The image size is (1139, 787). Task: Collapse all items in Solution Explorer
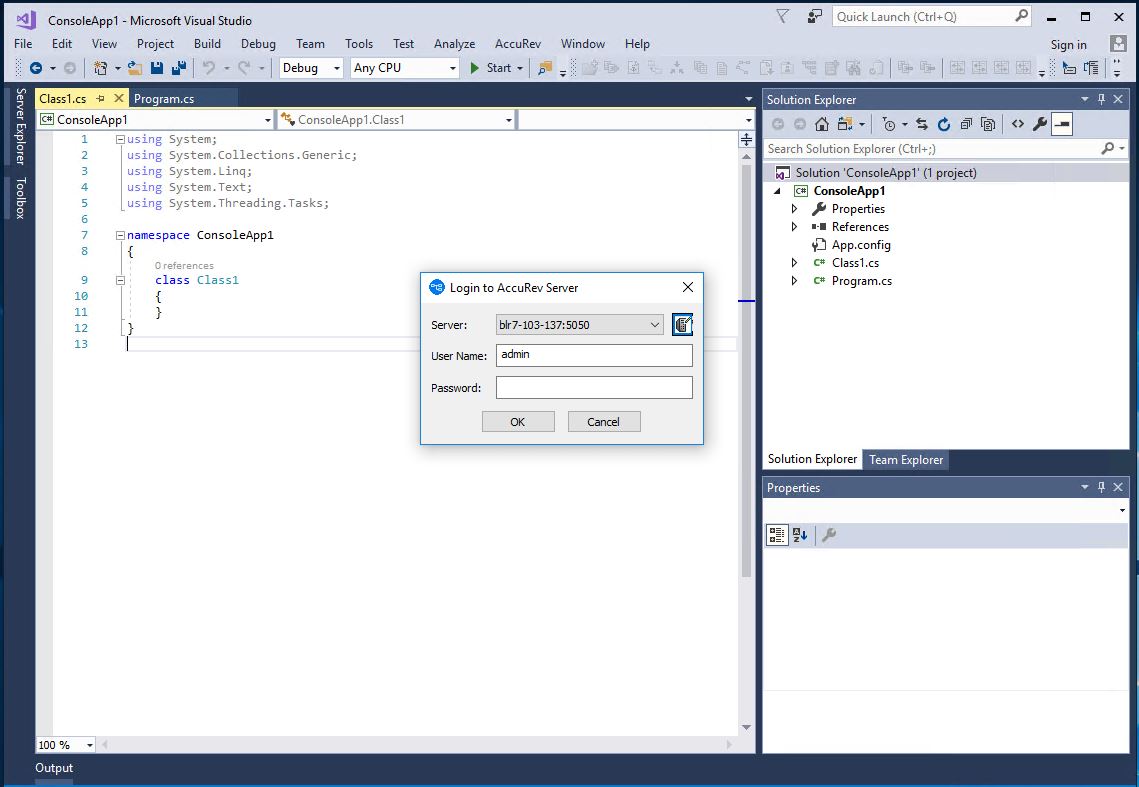point(966,123)
